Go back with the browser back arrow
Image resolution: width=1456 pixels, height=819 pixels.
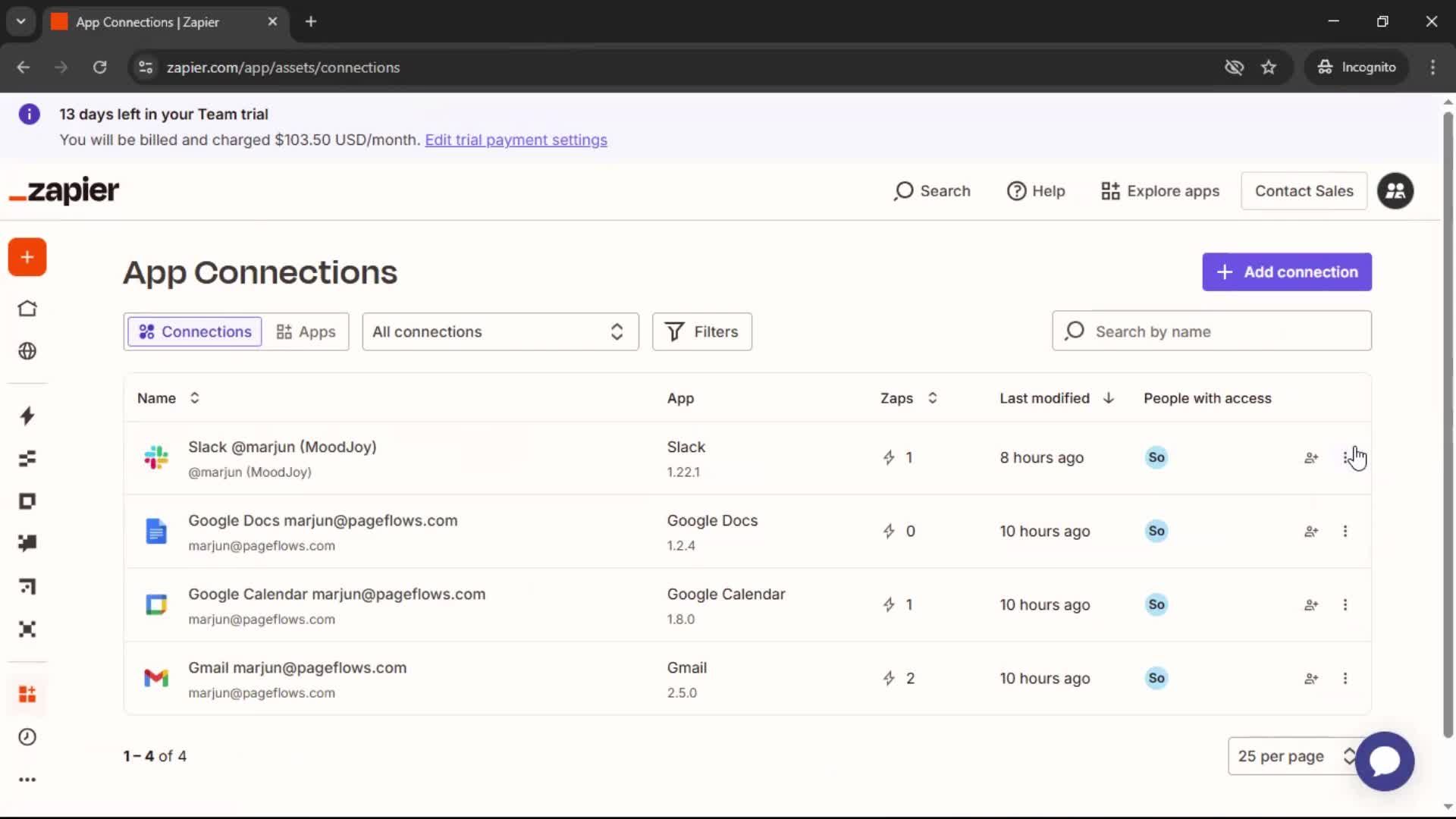coord(24,67)
